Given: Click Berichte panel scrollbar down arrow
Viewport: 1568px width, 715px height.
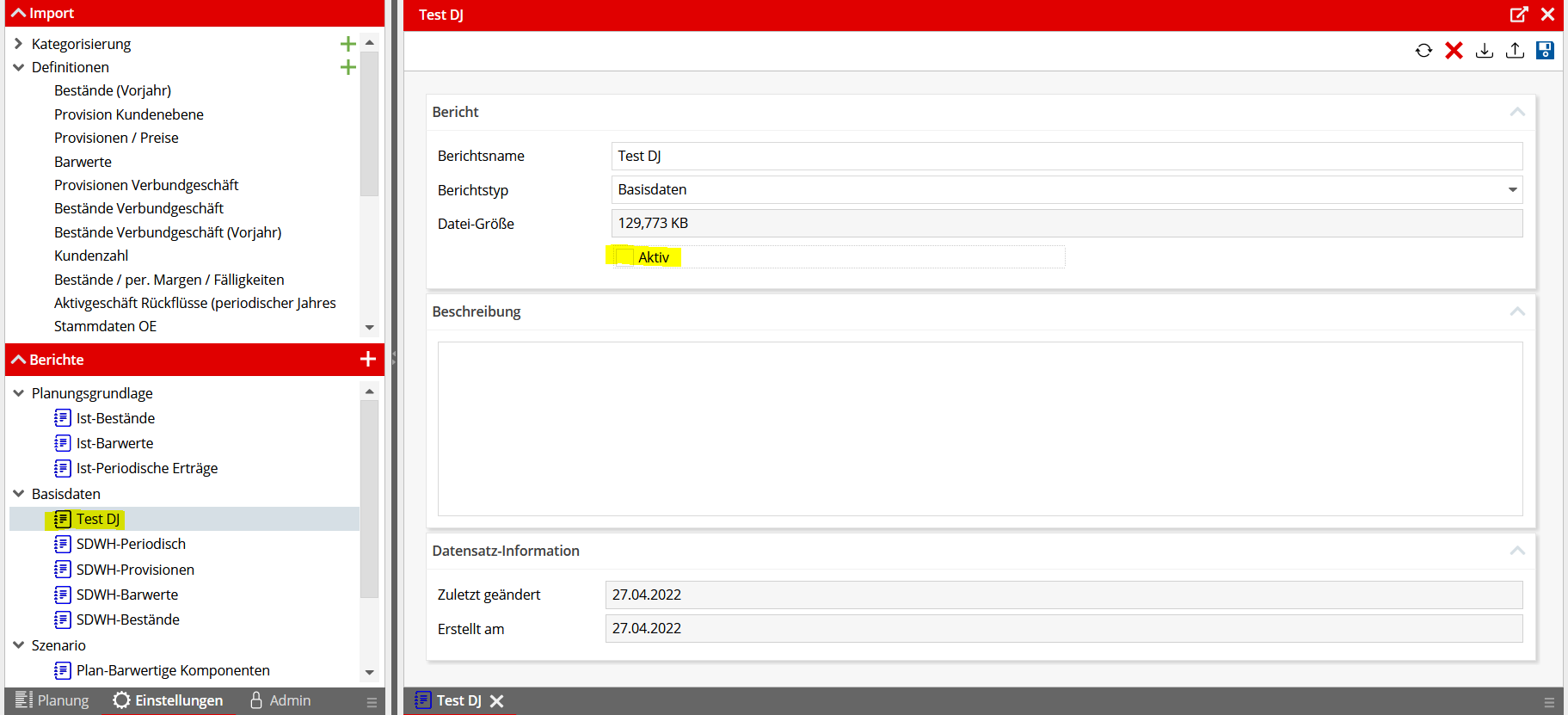Looking at the screenshot, I should tap(370, 672).
